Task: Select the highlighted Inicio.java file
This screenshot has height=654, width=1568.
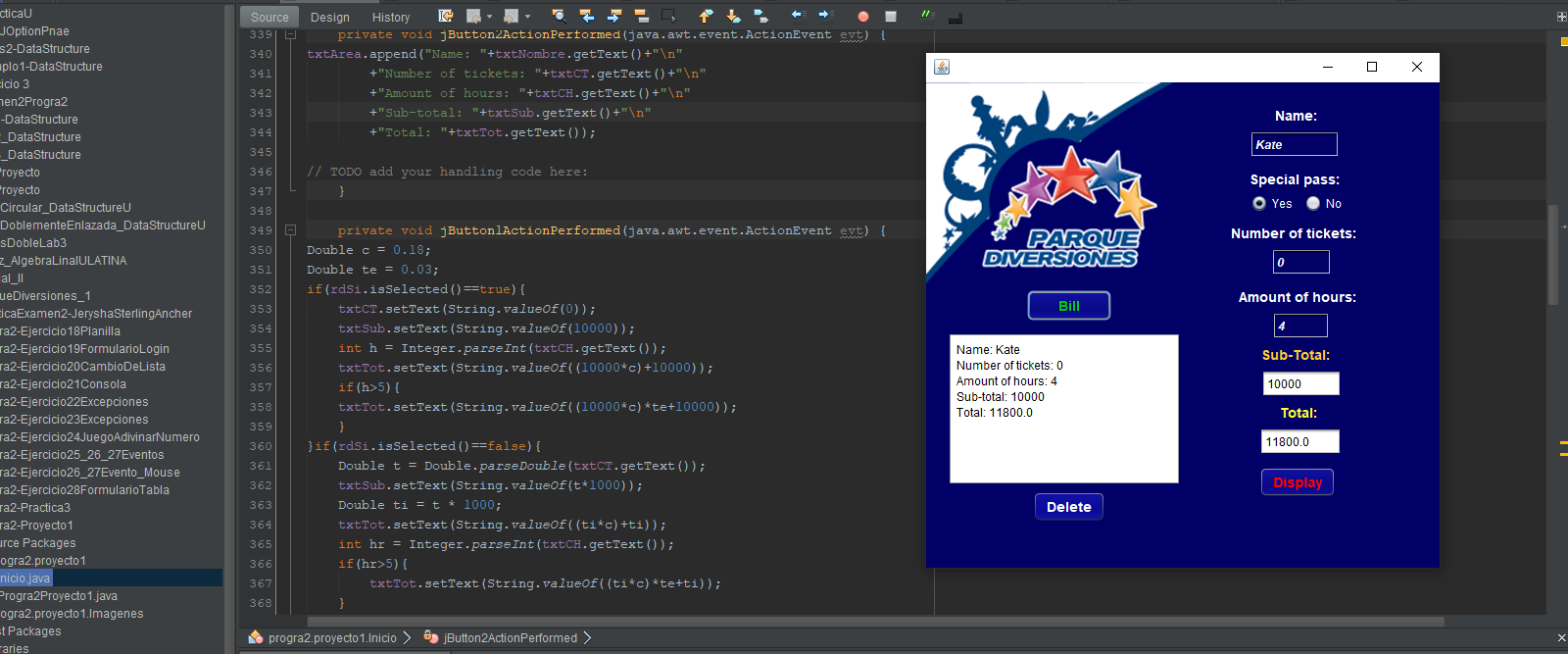Action: [25, 579]
